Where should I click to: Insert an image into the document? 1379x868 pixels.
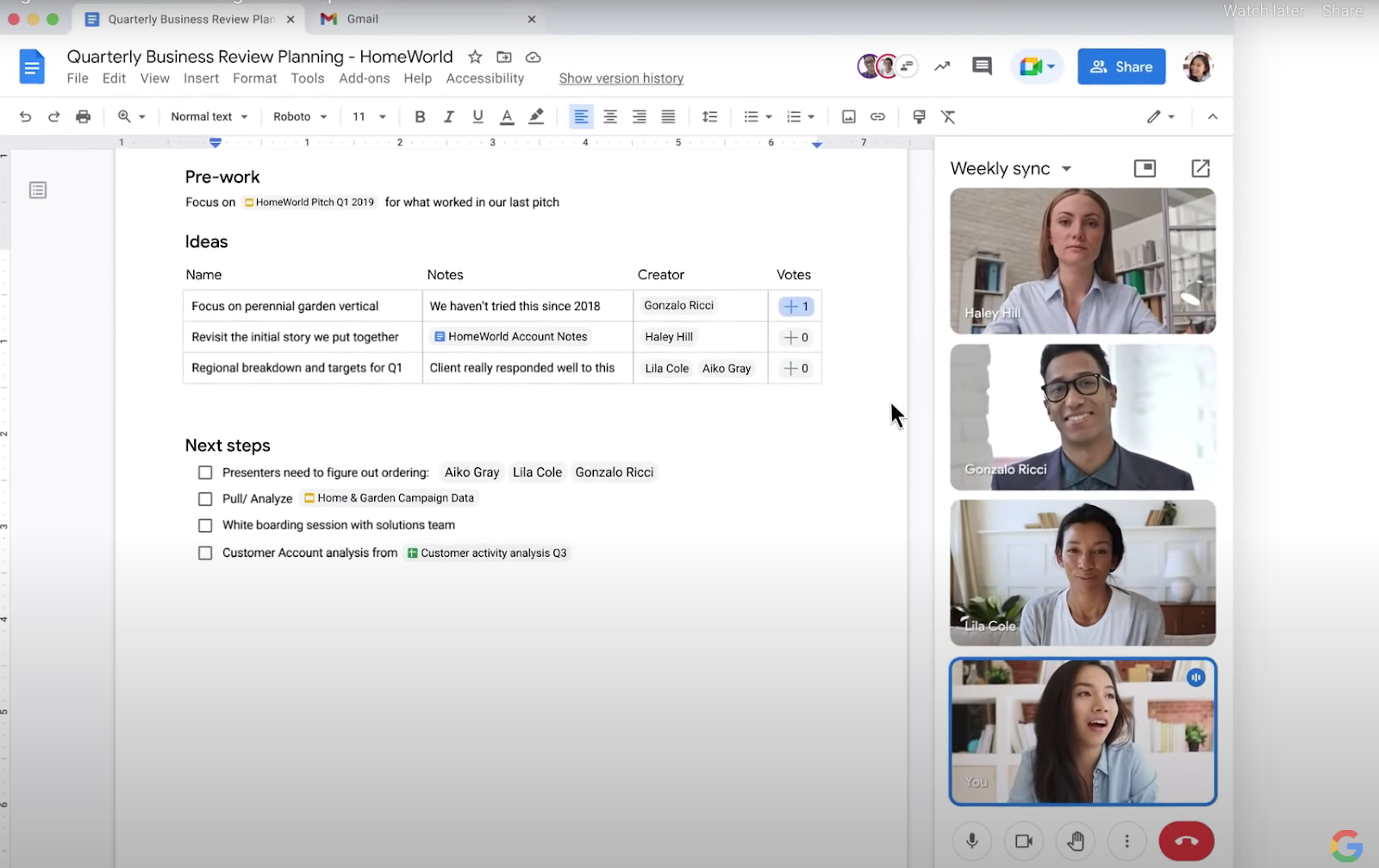pyautogui.click(x=849, y=116)
